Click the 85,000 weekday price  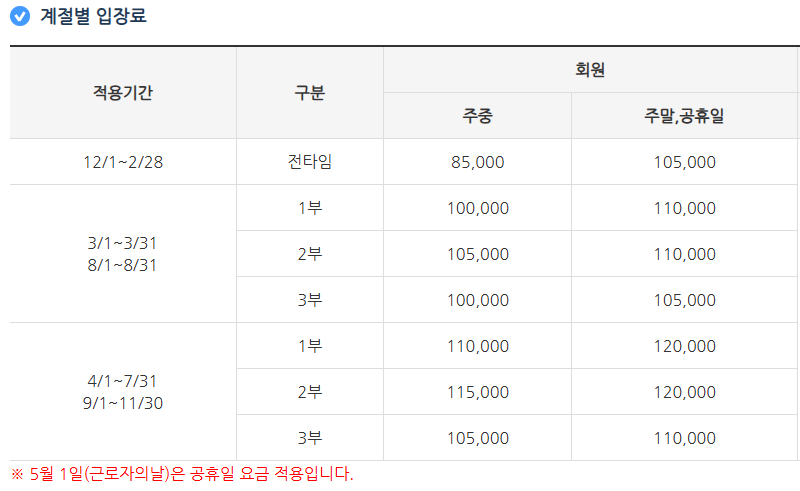coord(477,162)
